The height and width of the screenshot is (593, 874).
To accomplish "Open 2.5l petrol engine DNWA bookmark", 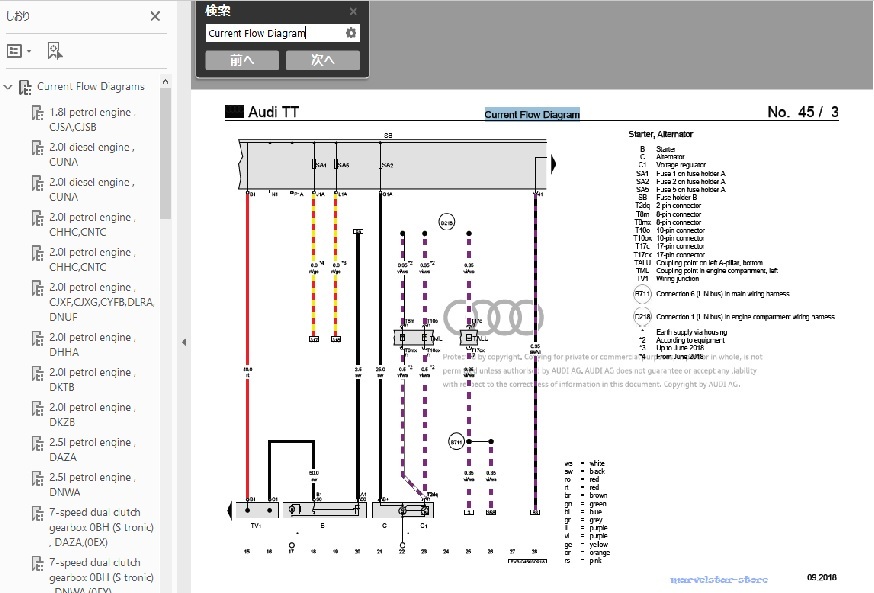I will pos(92,485).
